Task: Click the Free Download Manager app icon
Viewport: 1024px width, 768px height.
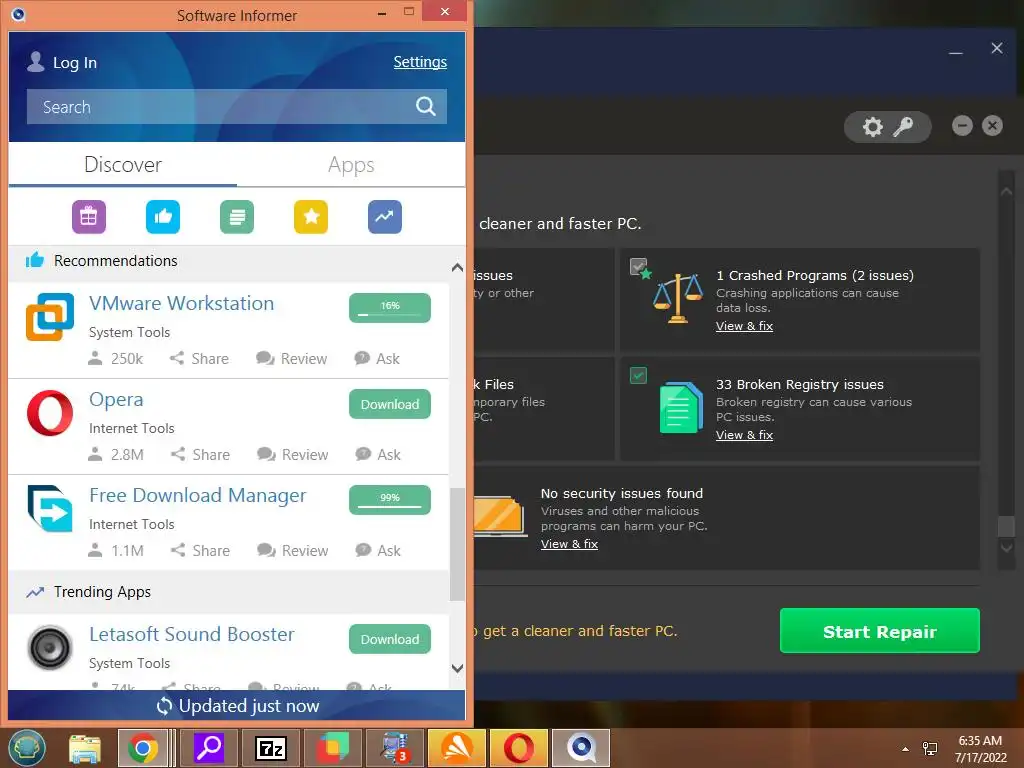Action: (x=50, y=508)
